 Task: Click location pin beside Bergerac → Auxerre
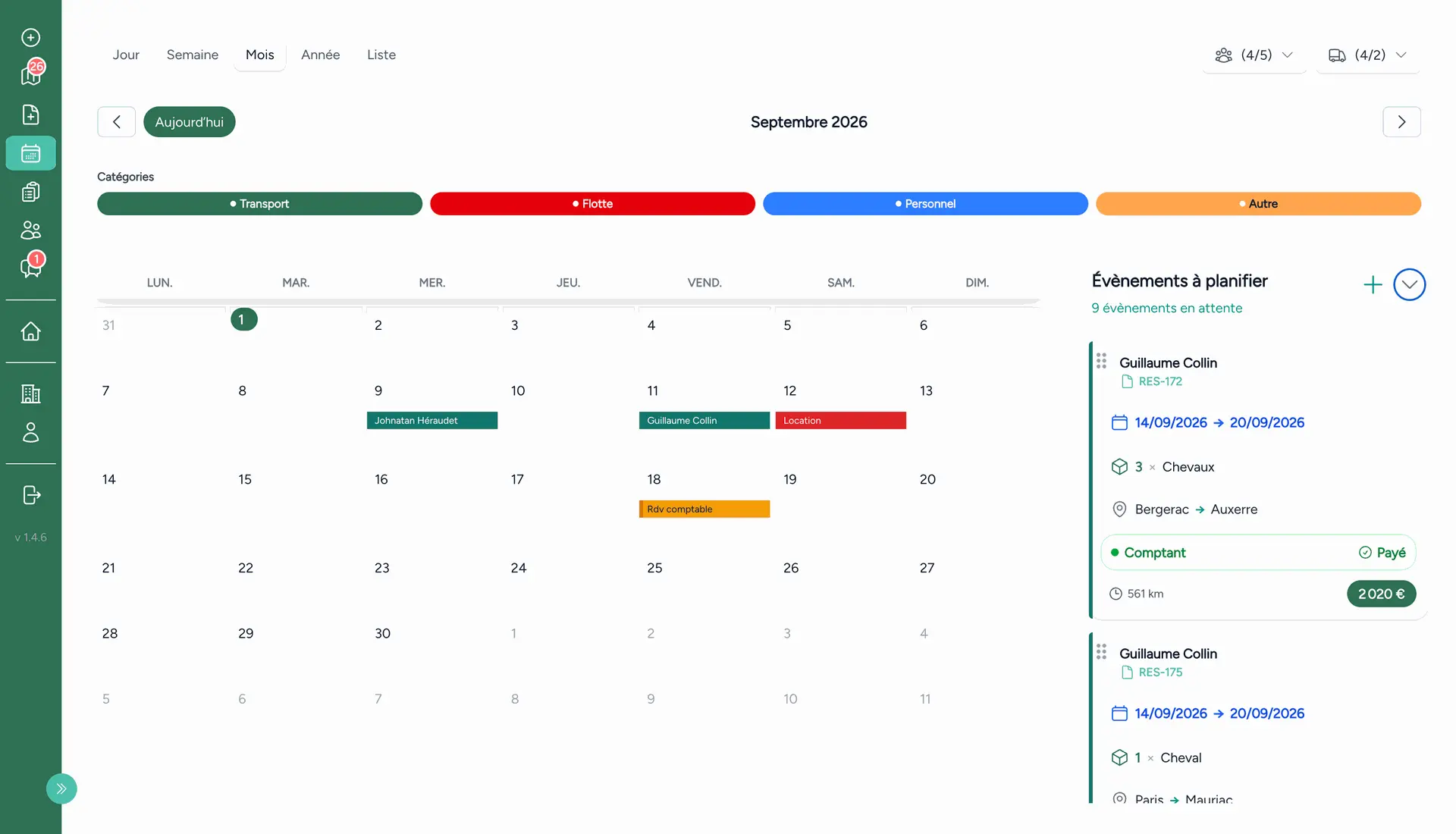coord(1119,509)
